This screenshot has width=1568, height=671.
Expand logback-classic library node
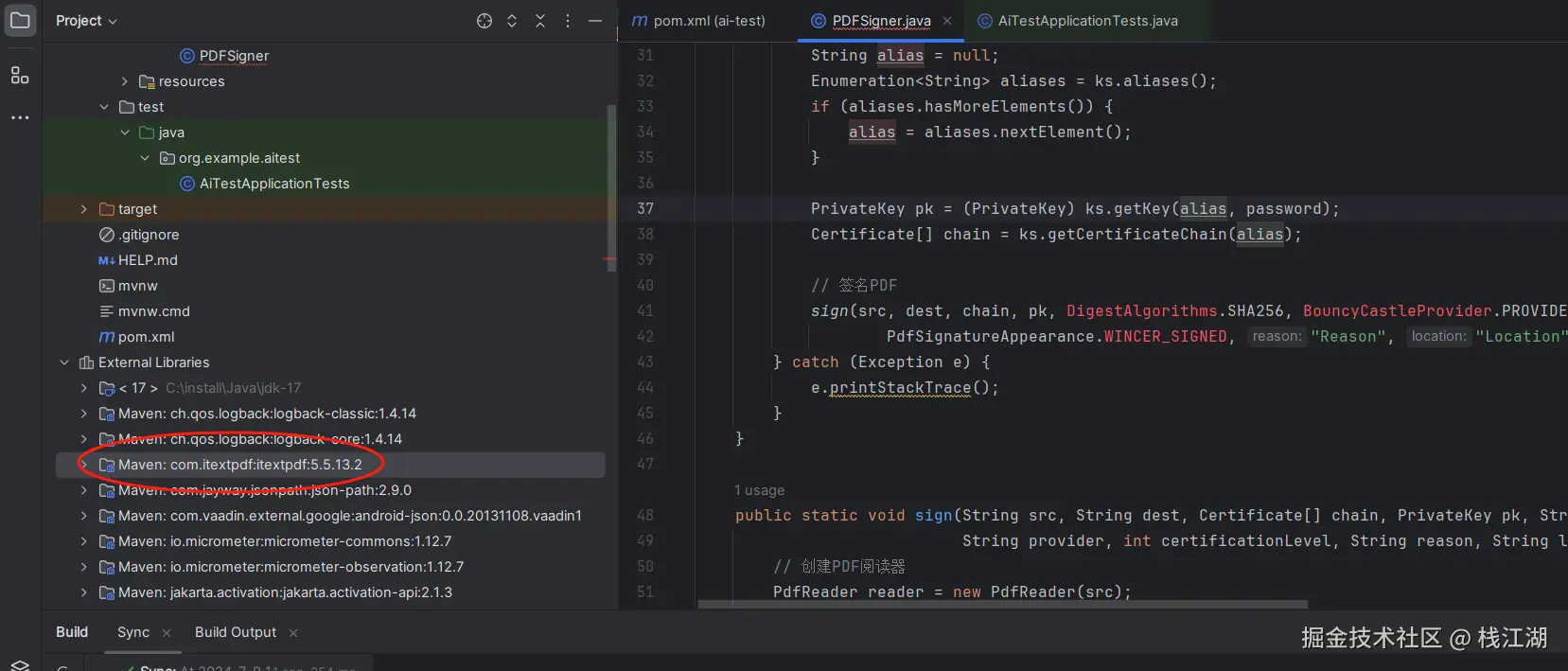84,414
